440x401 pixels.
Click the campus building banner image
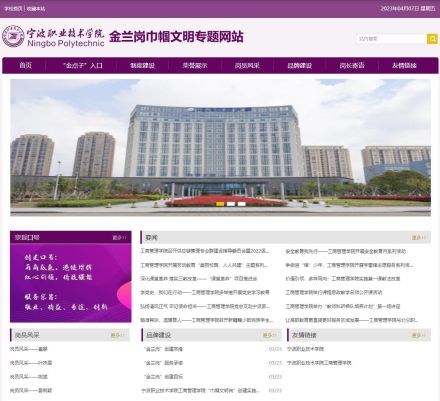(x=220, y=148)
